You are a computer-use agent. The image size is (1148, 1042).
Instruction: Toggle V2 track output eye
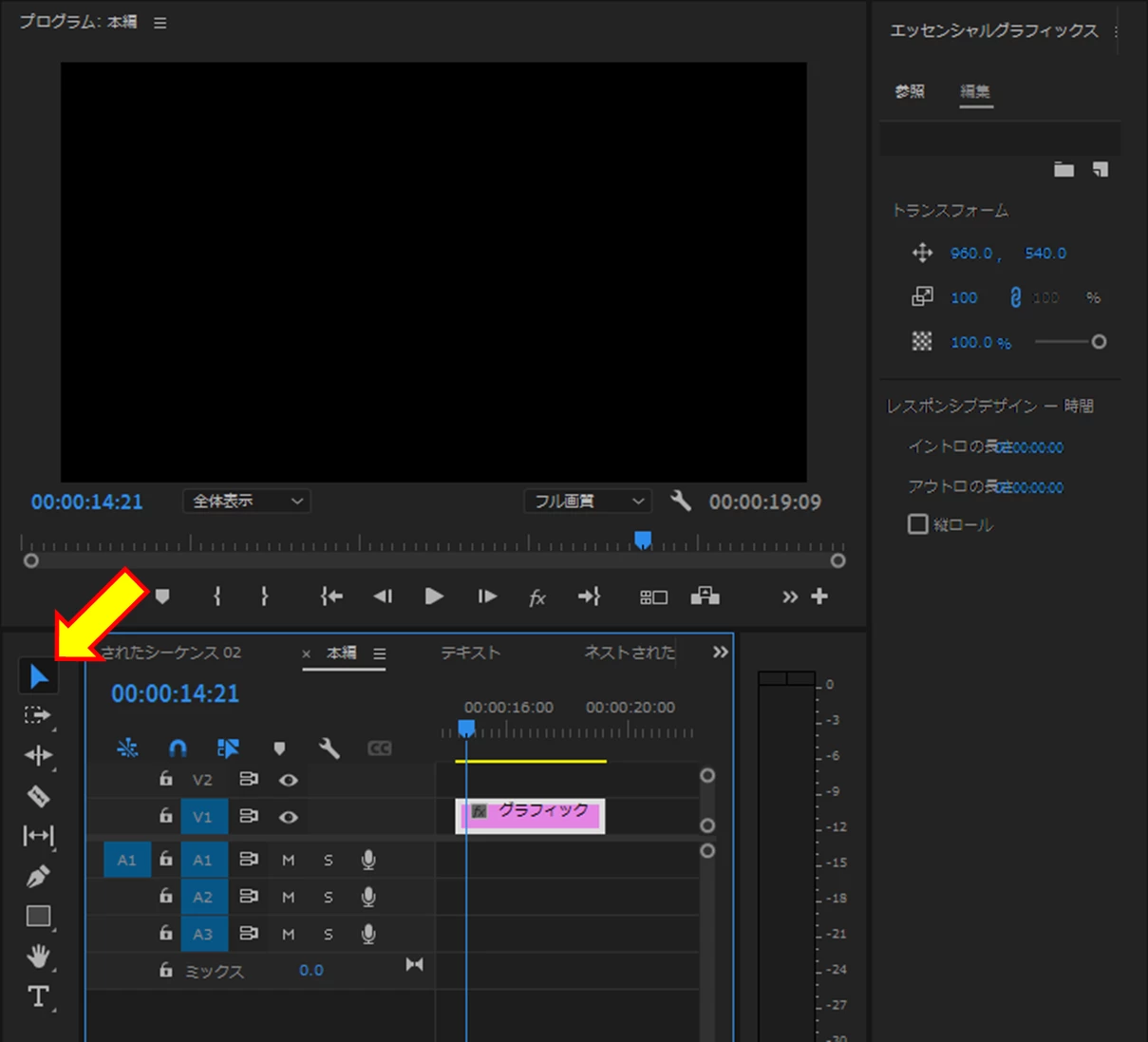tap(289, 780)
